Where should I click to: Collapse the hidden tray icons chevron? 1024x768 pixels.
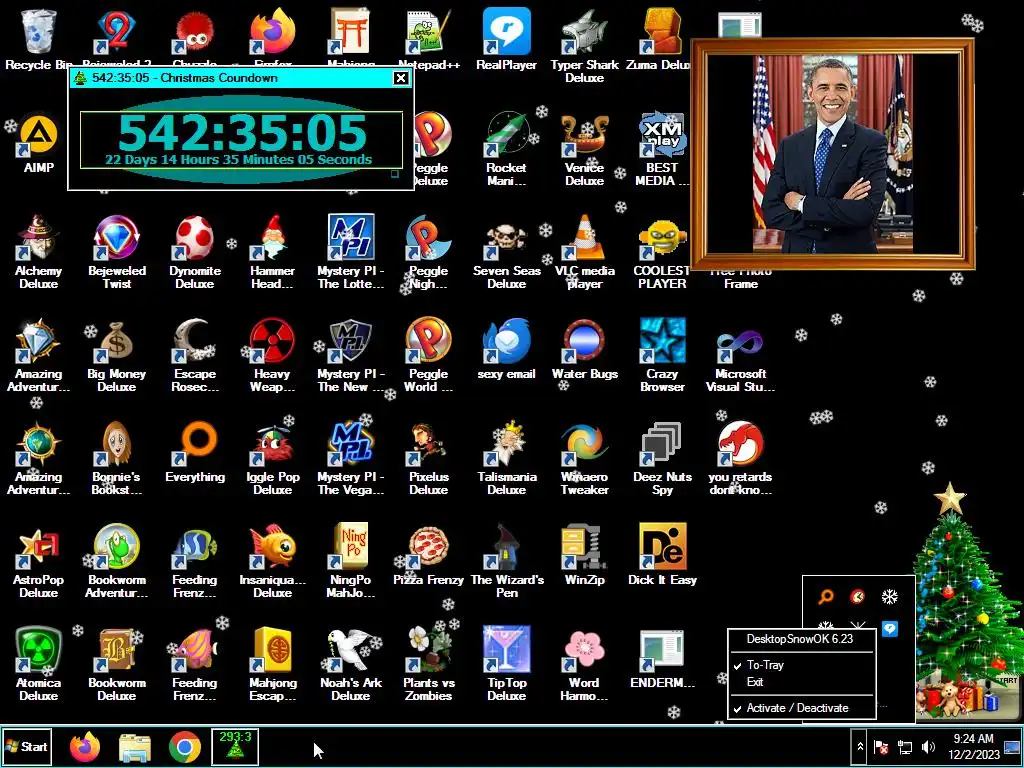click(860, 746)
